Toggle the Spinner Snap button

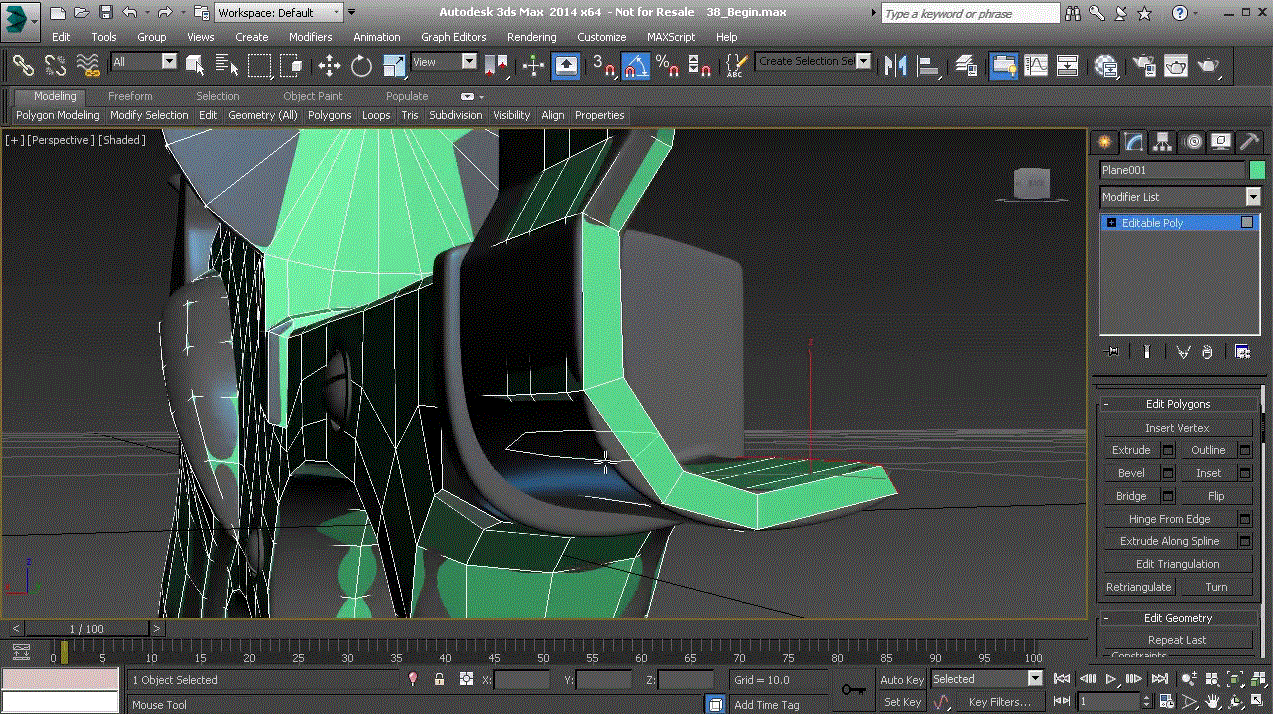click(x=701, y=66)
